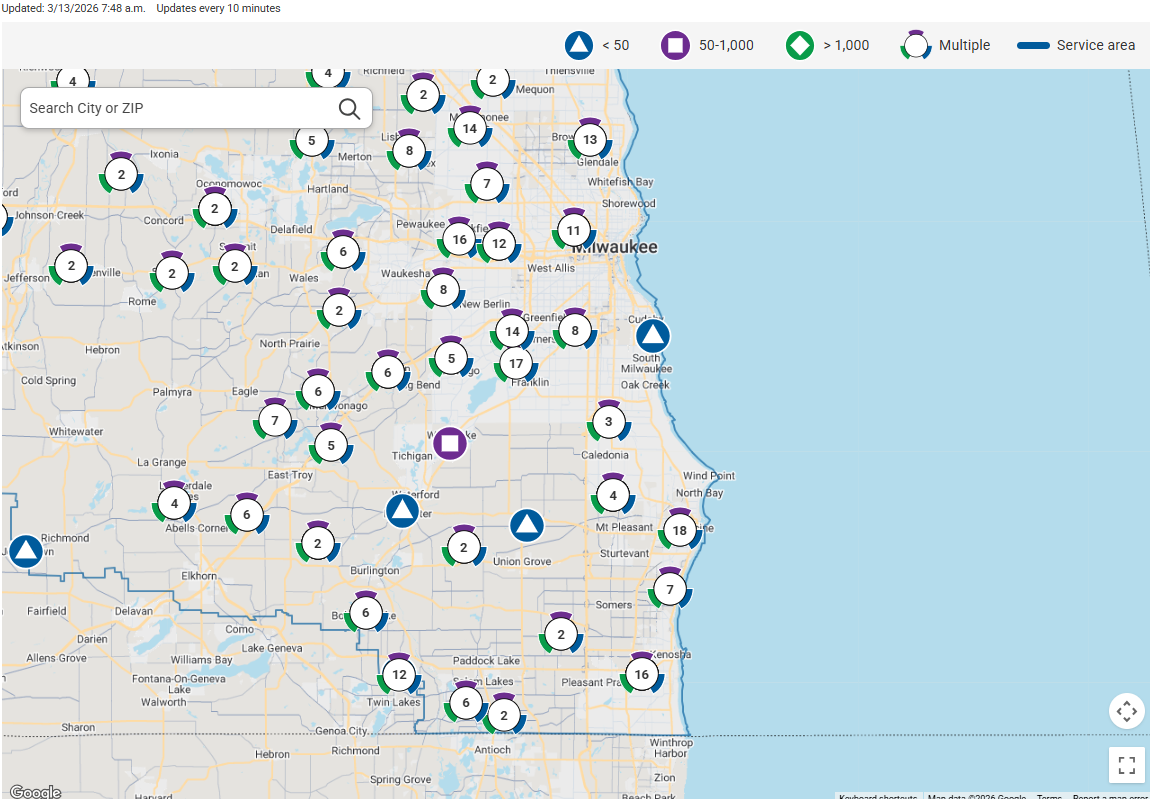The width and height of the screenshot is (1150, 799).
Task: Open the Keyboard shortcuts panel
Action: [877, 797]
